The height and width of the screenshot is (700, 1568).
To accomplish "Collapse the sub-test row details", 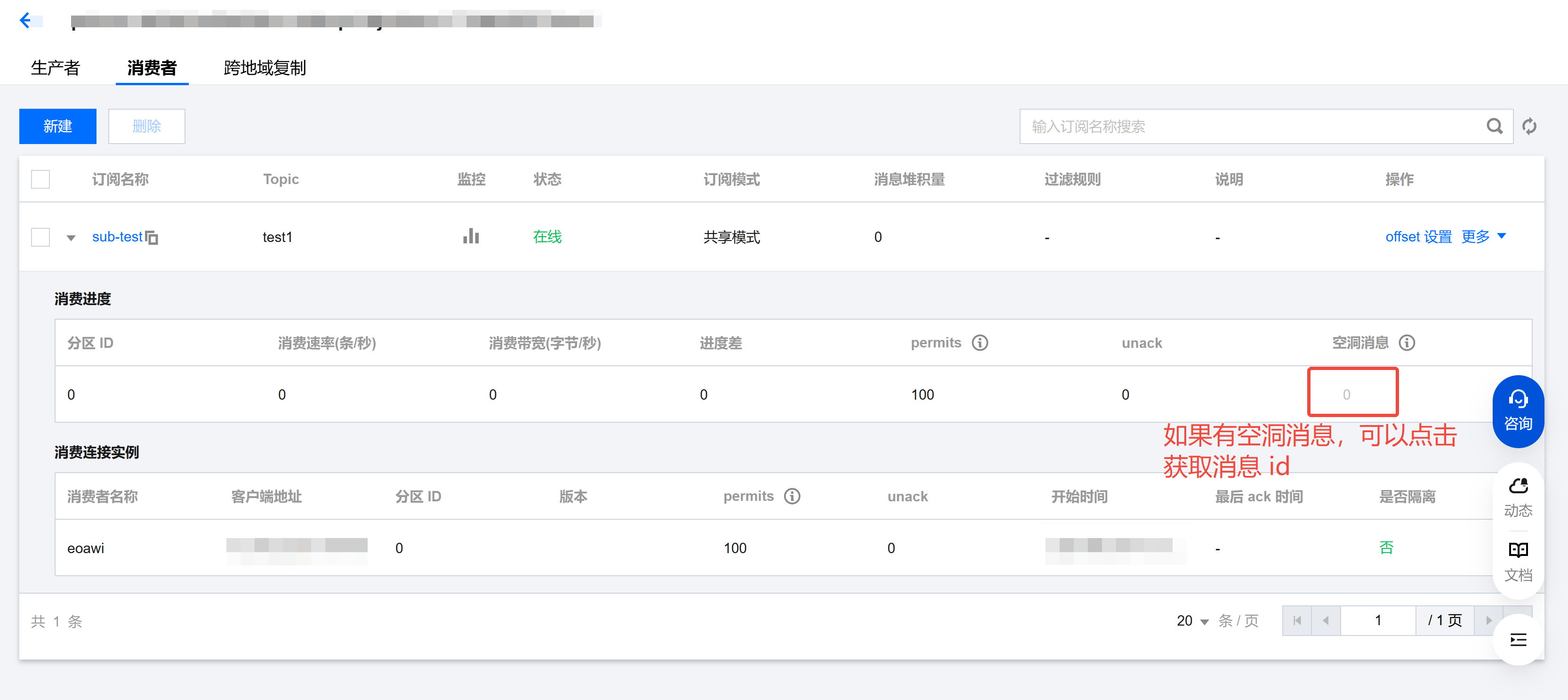I will (71, 238).
